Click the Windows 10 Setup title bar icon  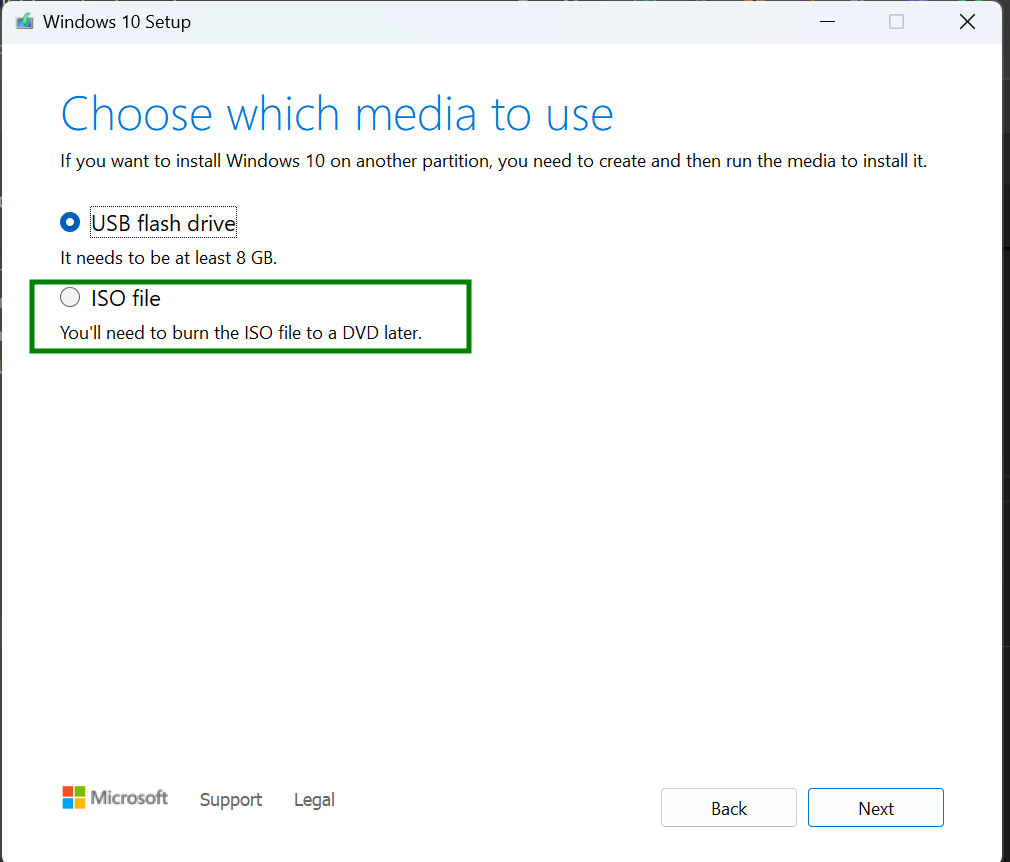(x=24, y=21)
